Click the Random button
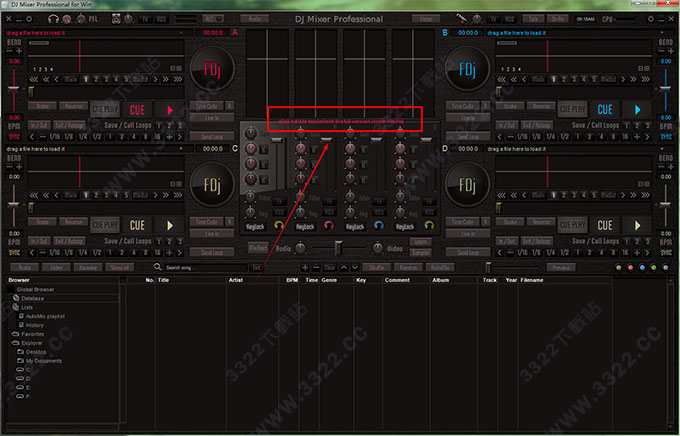Viewport: 680px width, 436px height. (x=408, y=268)
